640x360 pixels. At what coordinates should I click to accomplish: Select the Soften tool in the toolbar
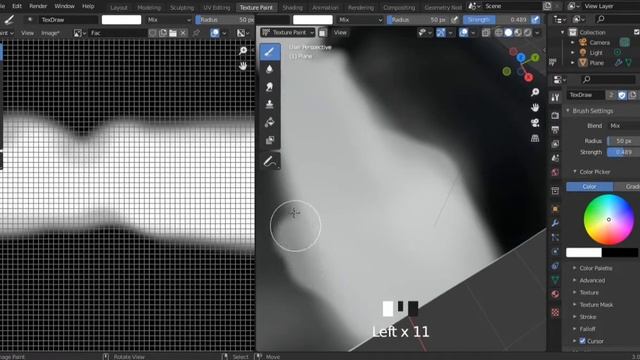coord(269,69)
